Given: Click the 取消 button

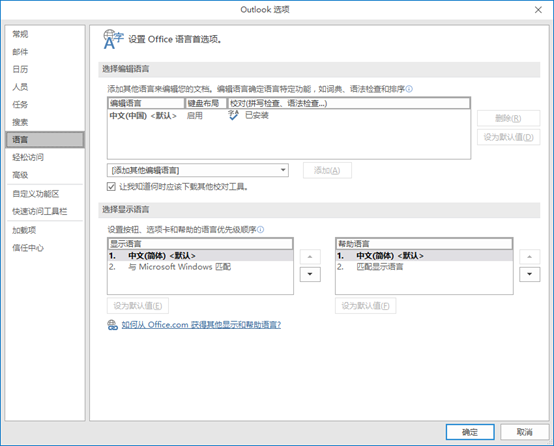Looking at the screenshot, I should [524, 432].
